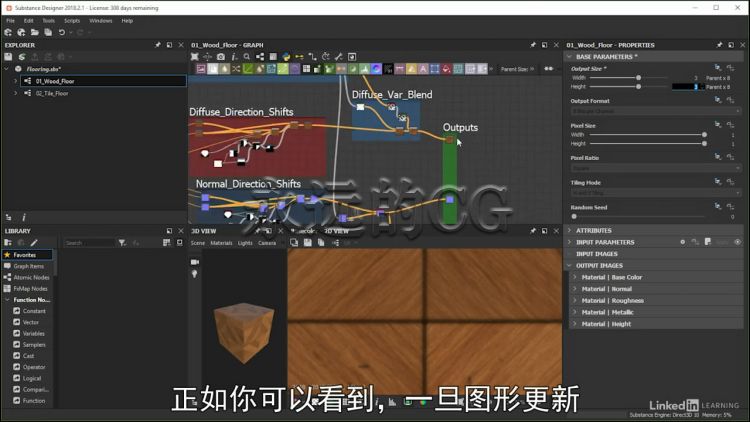
Task: Click the wrench tool icon in the graph toolbar
Action: point(339,56)
